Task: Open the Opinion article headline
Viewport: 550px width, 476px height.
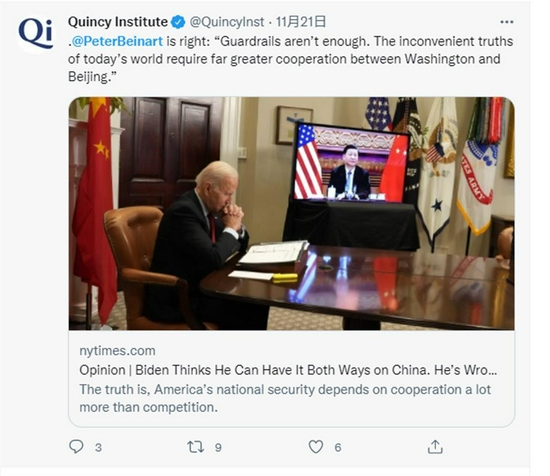Action: coord(288,370)
